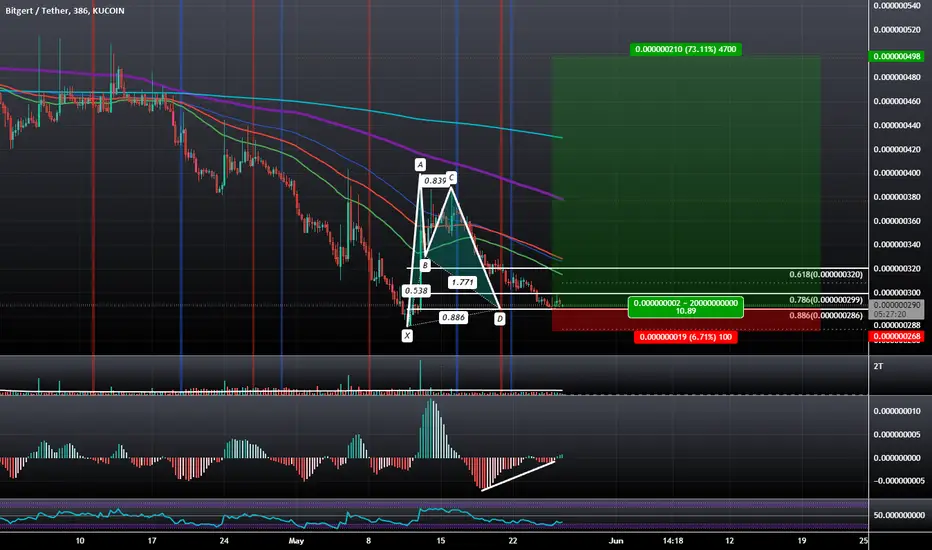The image size is (932, 550).
Task: Click the 0.000000320 price axis label
Action: [x=897, y=269]
